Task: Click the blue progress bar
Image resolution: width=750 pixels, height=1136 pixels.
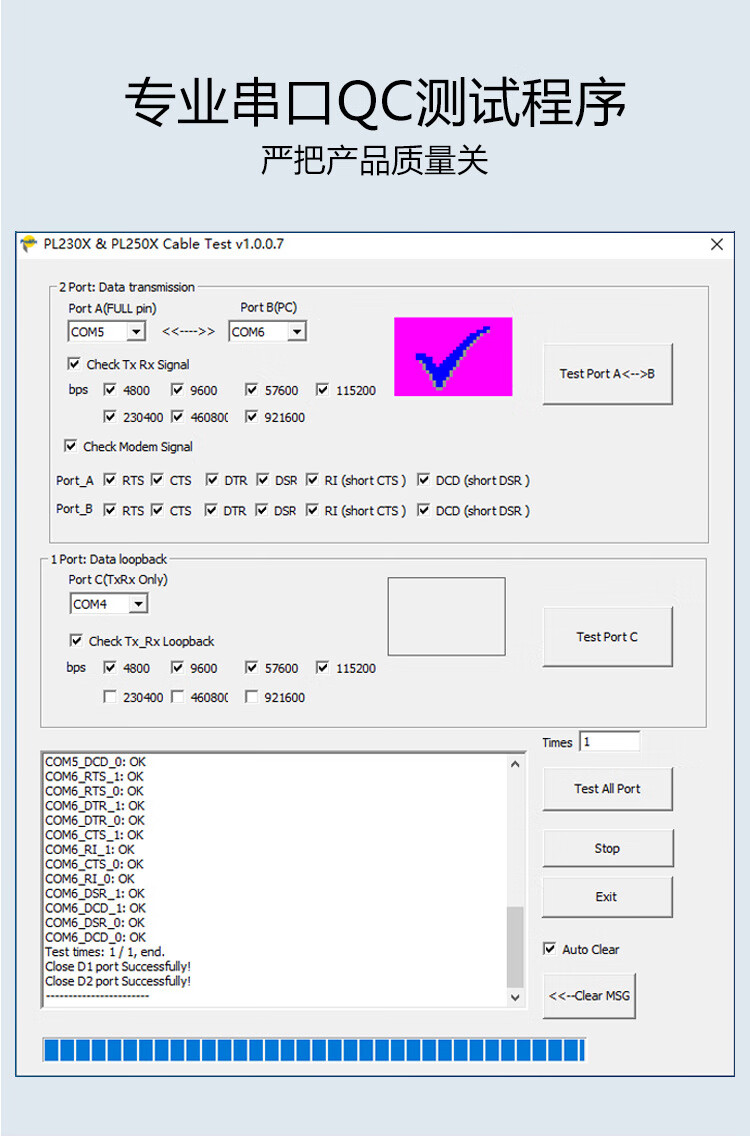Action: (x=313, y=1050)
